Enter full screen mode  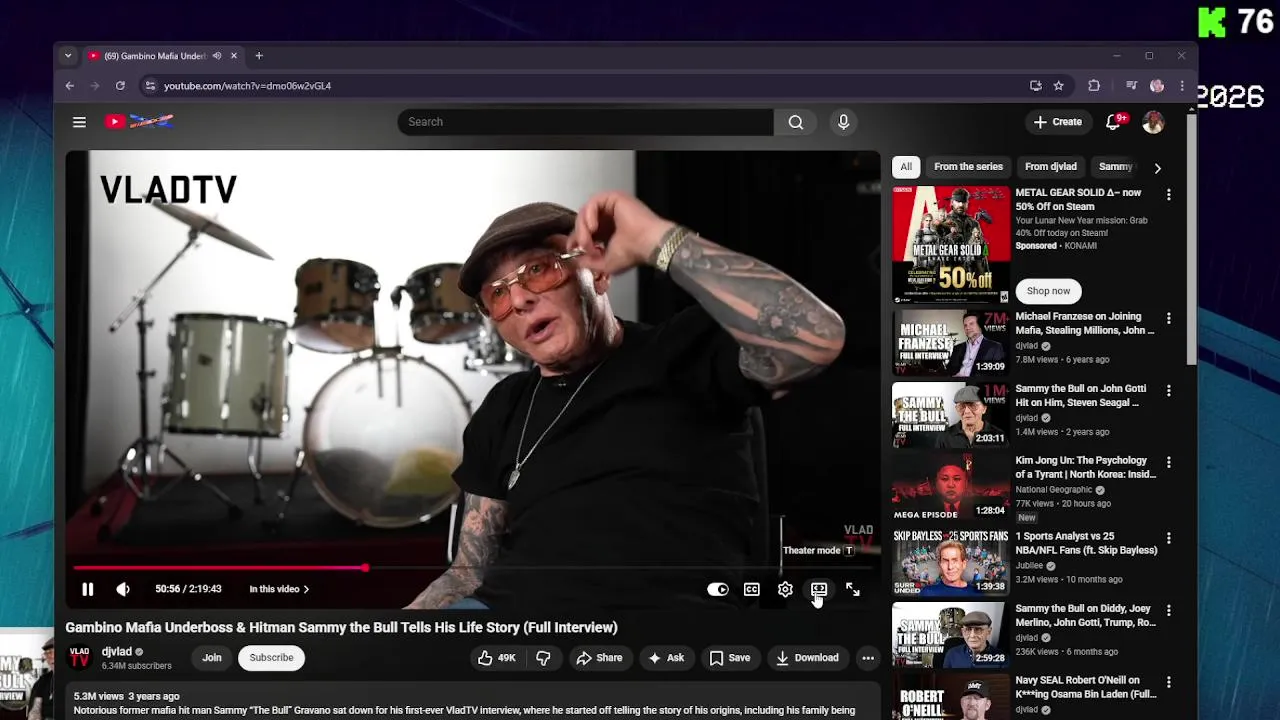(x=853, y=589)
